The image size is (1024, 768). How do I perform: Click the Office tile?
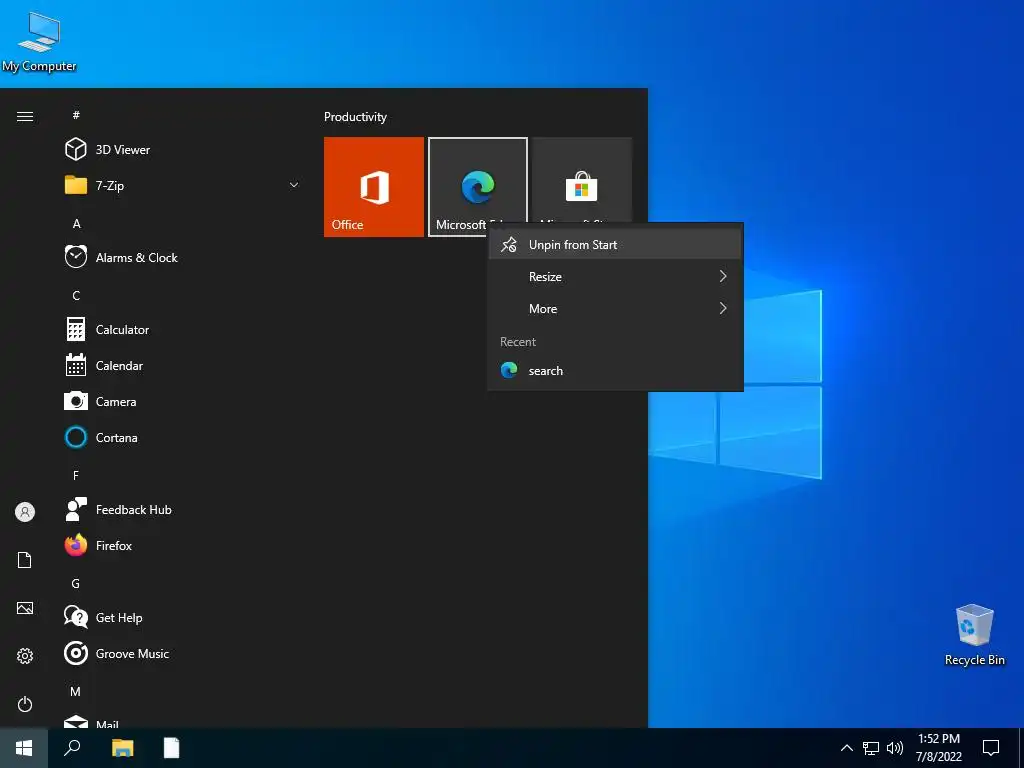(x=374, y=187)
